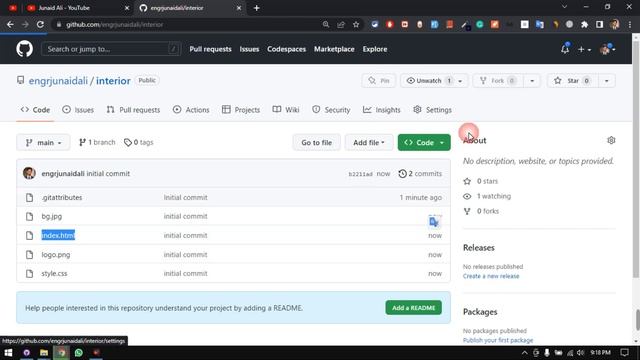Switch to repo Pull requests tab
The height and width of the screenshot is (360, 640).
pyautogui.click(x=133, y=110)
